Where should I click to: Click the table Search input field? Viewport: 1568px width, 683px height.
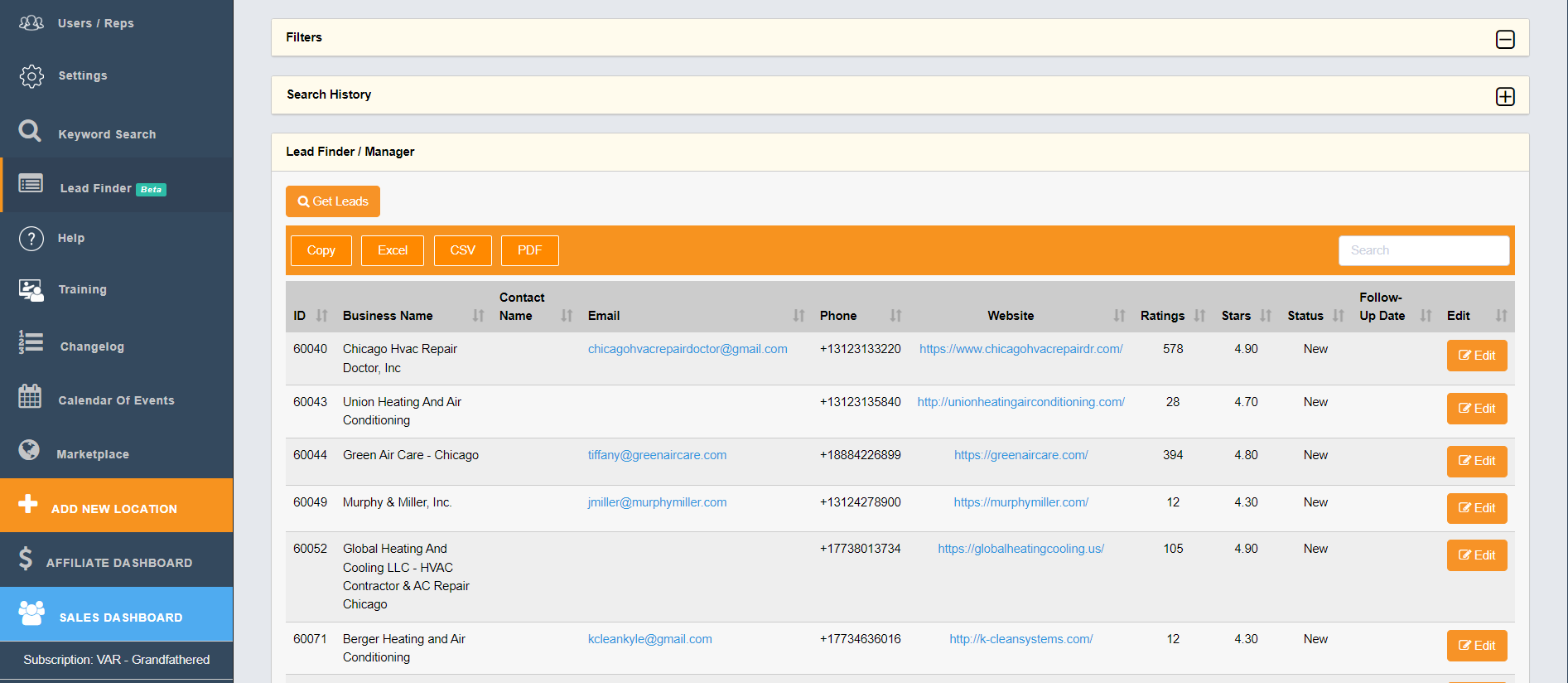(1423, 250)
